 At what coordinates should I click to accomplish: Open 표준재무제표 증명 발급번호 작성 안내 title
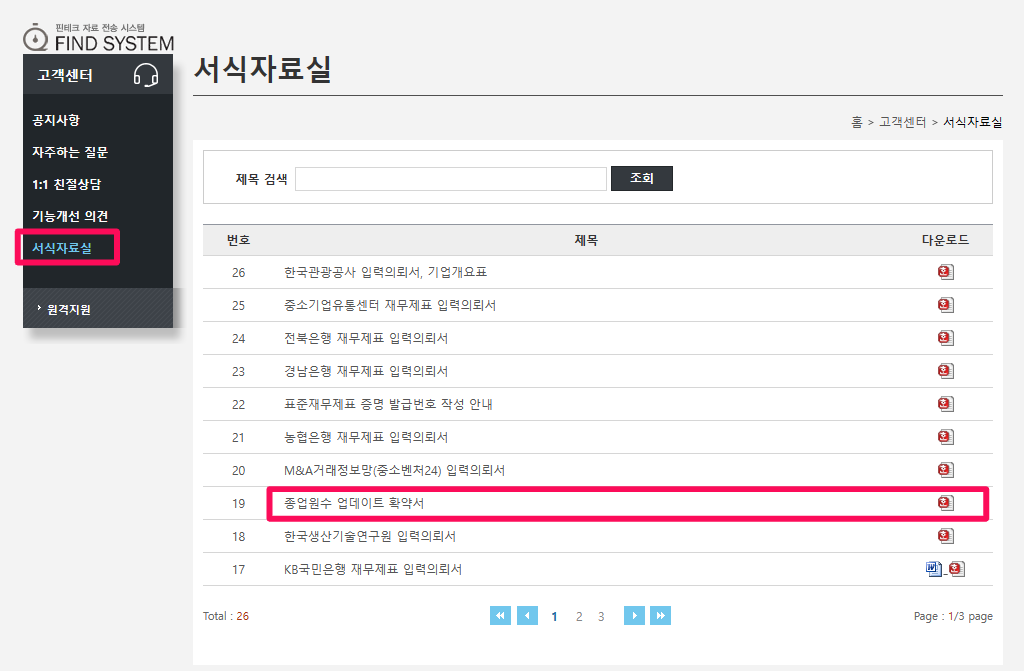click(388, 404)
